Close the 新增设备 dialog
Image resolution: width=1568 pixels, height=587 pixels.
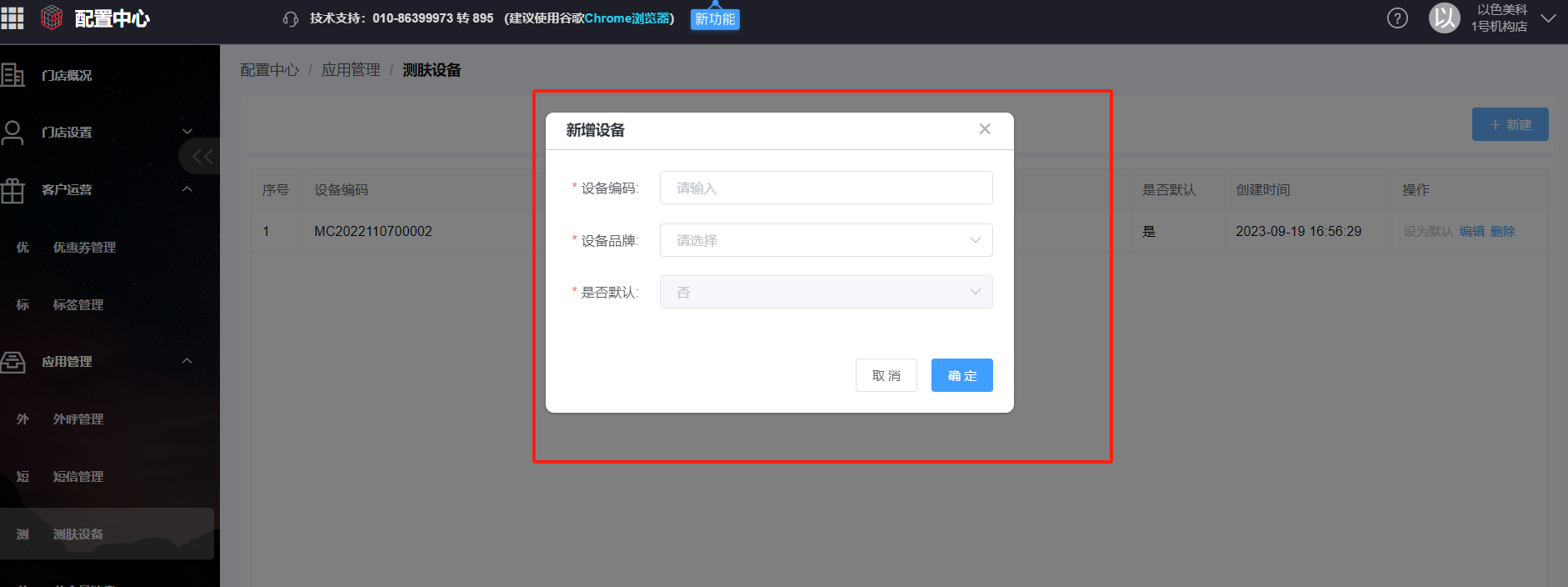985,129
